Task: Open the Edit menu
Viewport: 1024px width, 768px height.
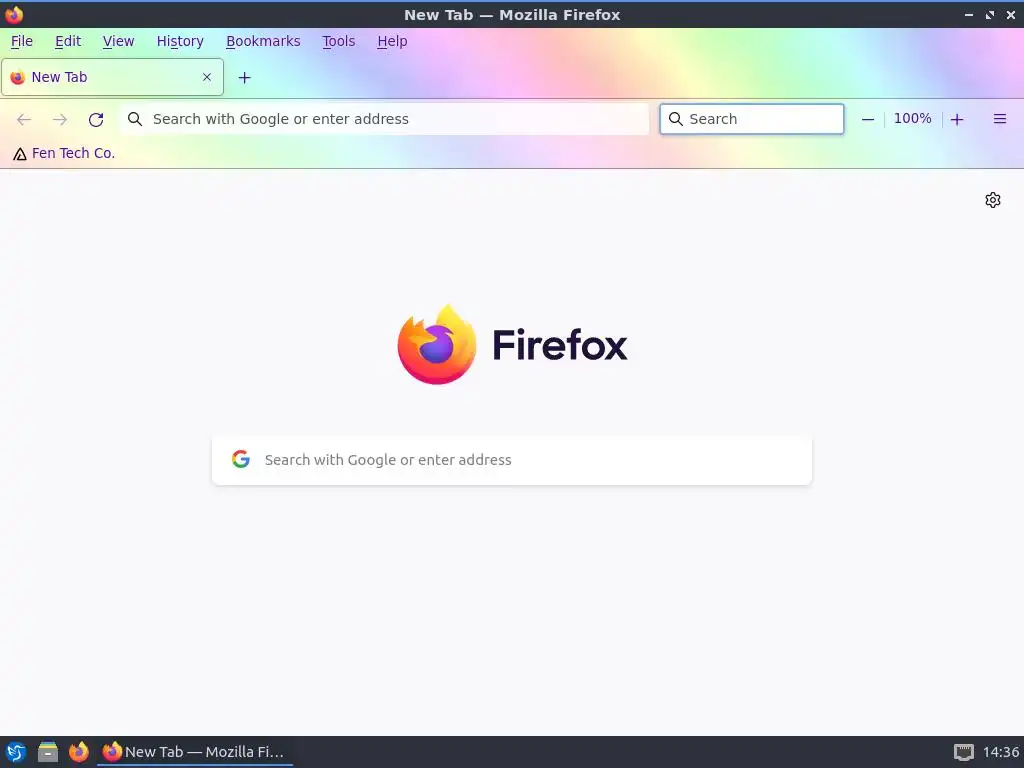Action: coord(68,41)
